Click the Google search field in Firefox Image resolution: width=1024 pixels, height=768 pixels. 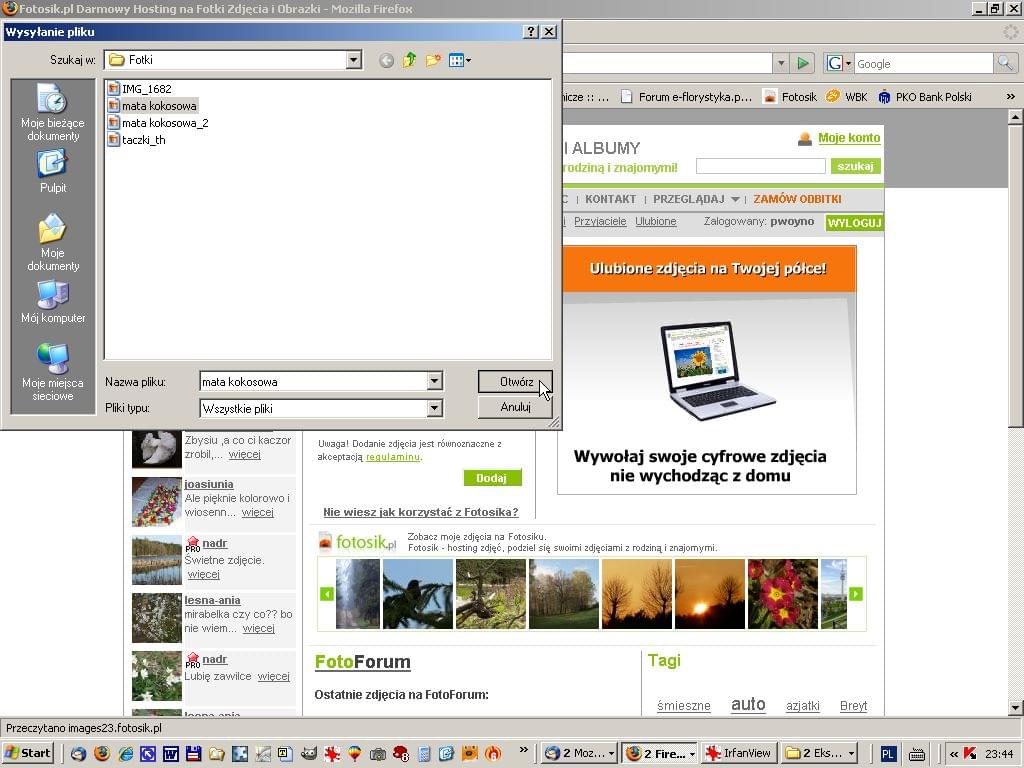[x=923, y=63]
